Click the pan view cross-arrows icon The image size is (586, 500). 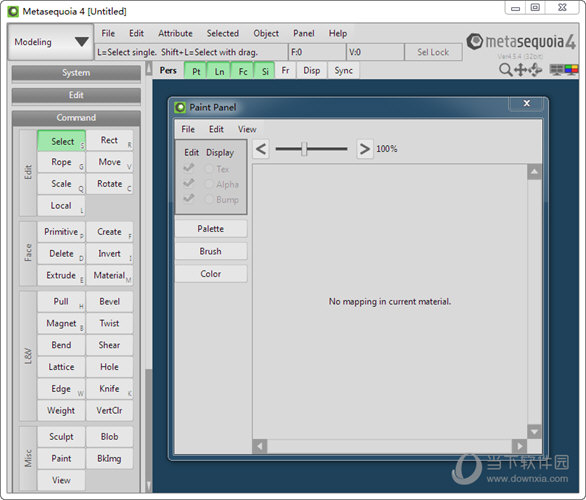click(520, 70)
